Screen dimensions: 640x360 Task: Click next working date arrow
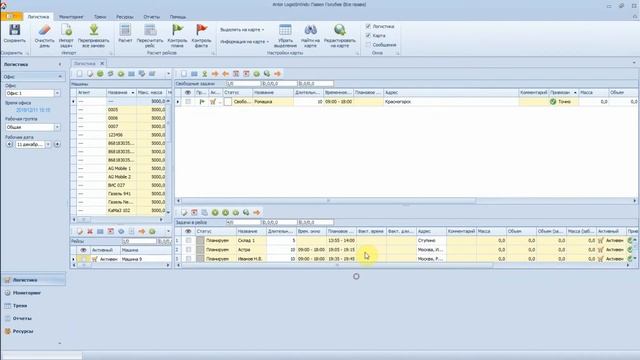click(x=57, y=144)
